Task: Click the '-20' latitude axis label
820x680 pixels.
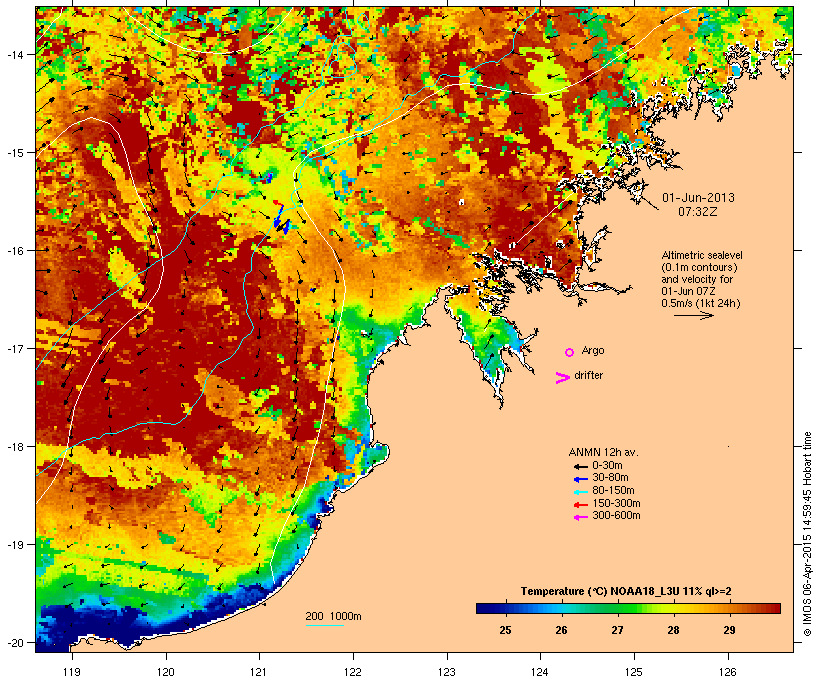Action: pos(14,643)
